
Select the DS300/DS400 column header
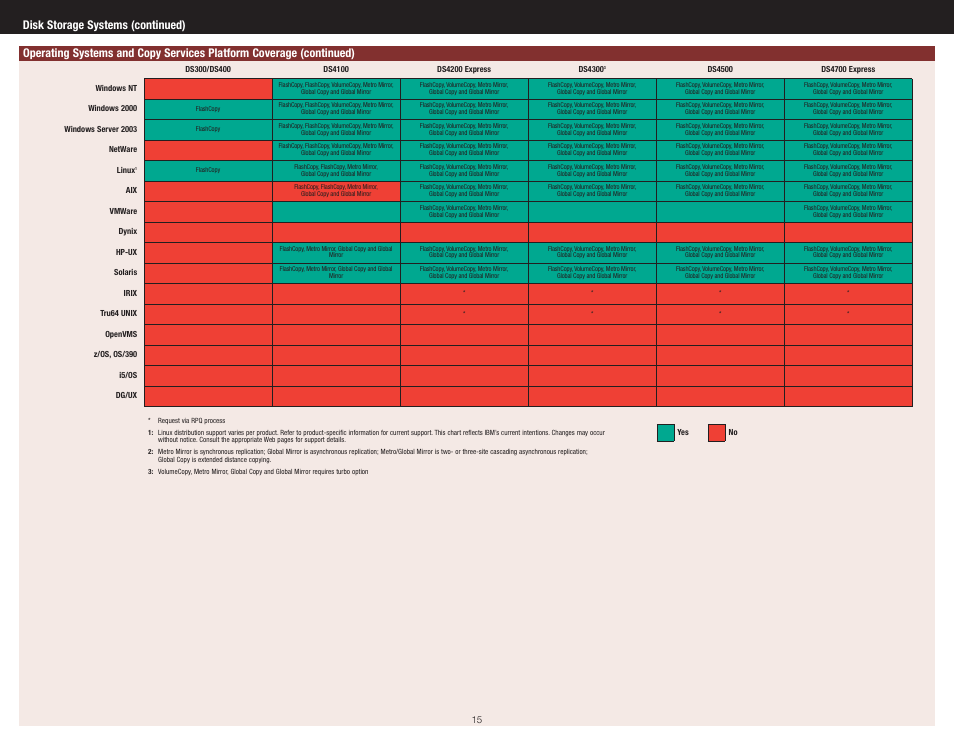tap(208, 69)
